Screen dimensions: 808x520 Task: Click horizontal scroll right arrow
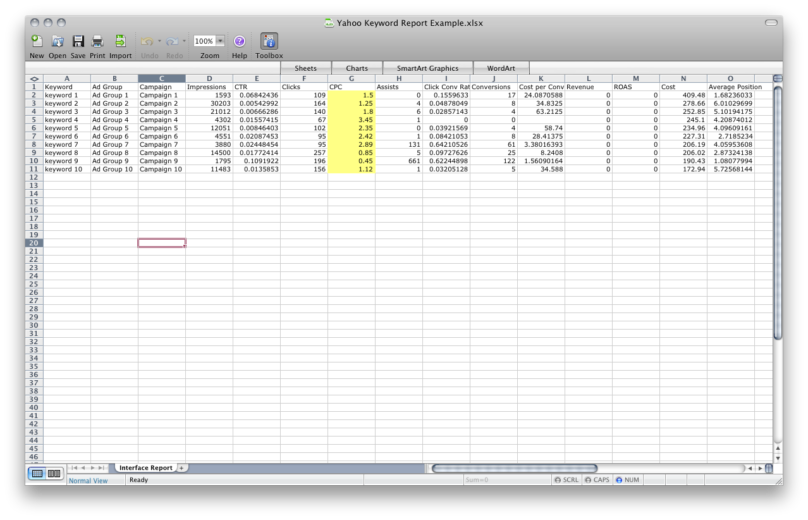tap(760, 468)
